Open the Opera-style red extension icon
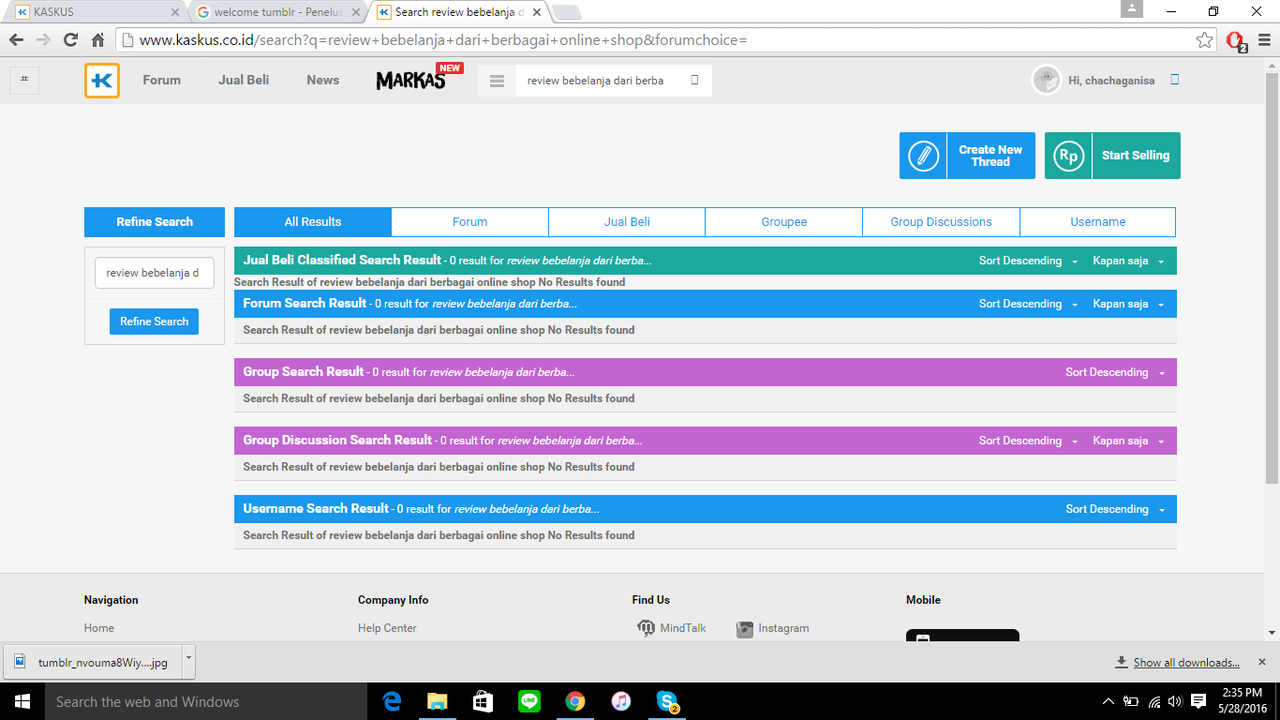The height and width of the screenshot is (720, 1280). 1236,41
